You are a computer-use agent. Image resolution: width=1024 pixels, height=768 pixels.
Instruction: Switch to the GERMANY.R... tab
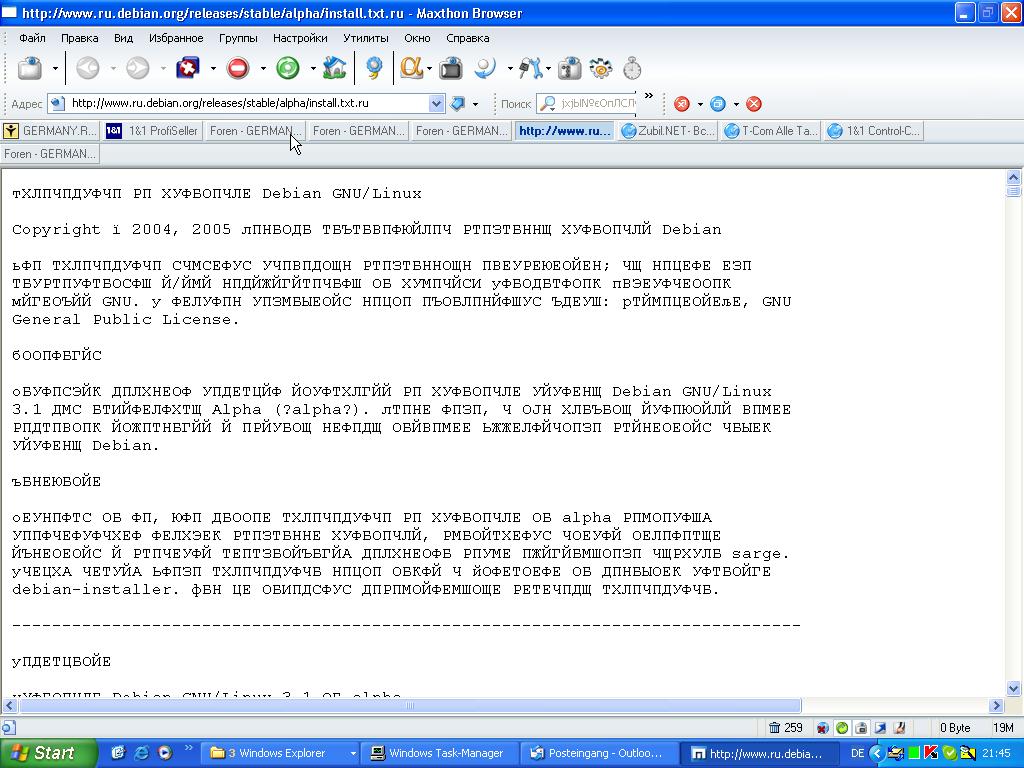(x=50, y=131)
